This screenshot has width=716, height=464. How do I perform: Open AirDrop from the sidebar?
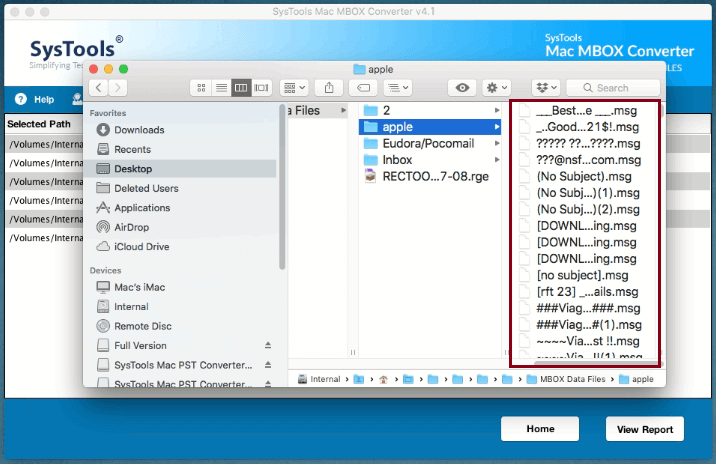pyautogui.click(x=180, y=227)
